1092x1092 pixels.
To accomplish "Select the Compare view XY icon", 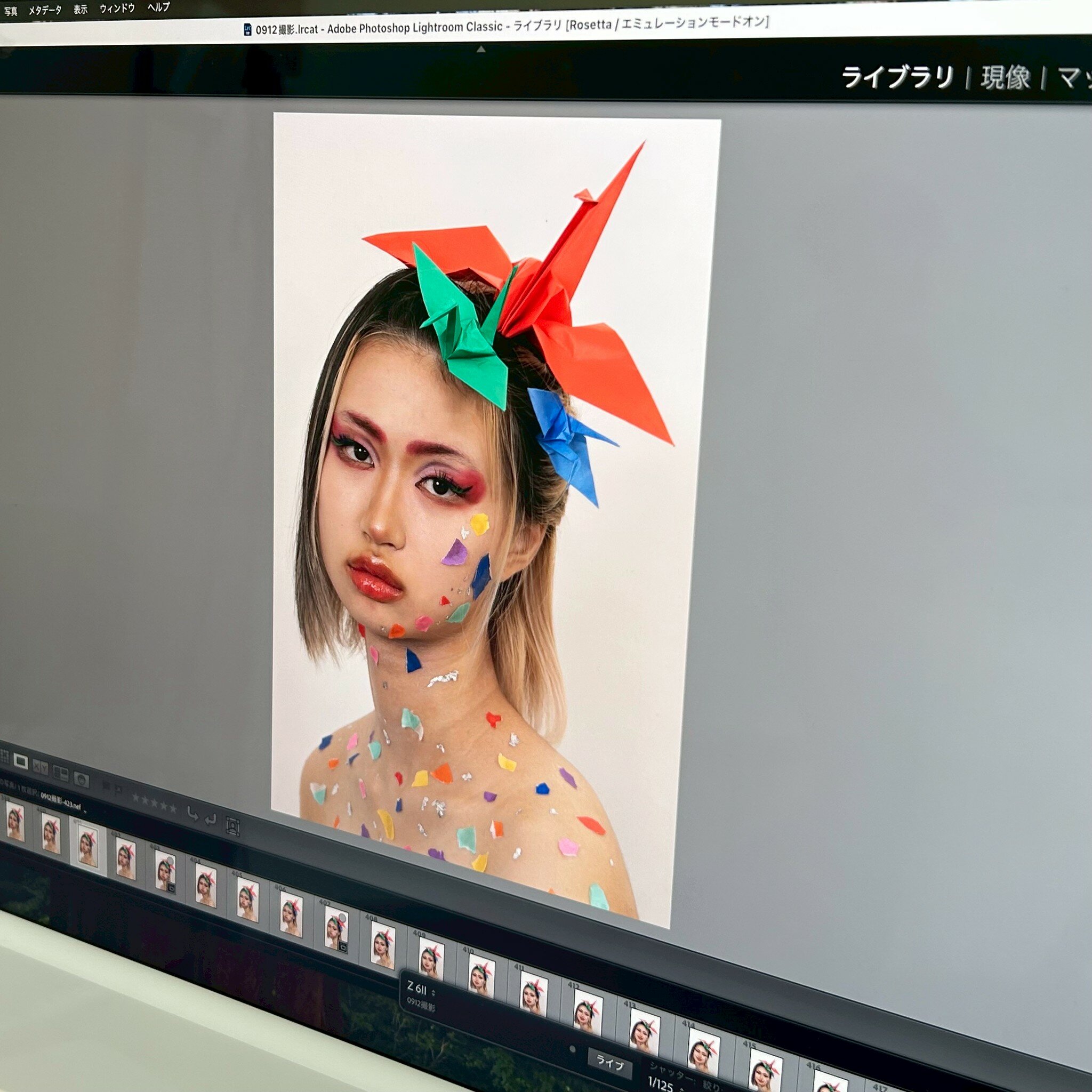I will coord(41,768).
